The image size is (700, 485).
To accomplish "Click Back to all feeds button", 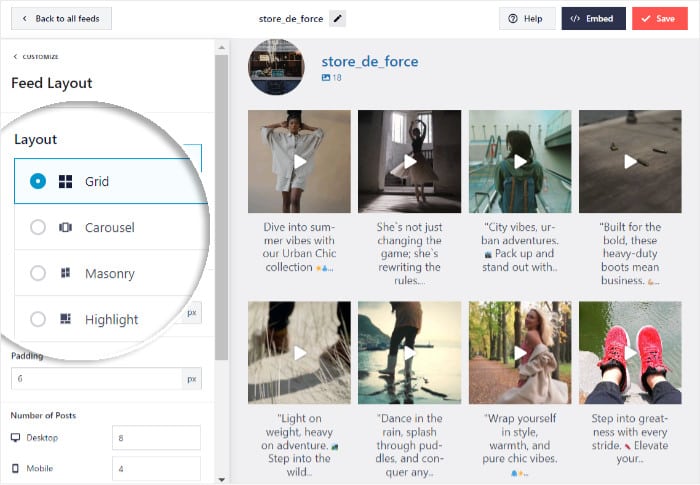I will click(x=62, y=19).
